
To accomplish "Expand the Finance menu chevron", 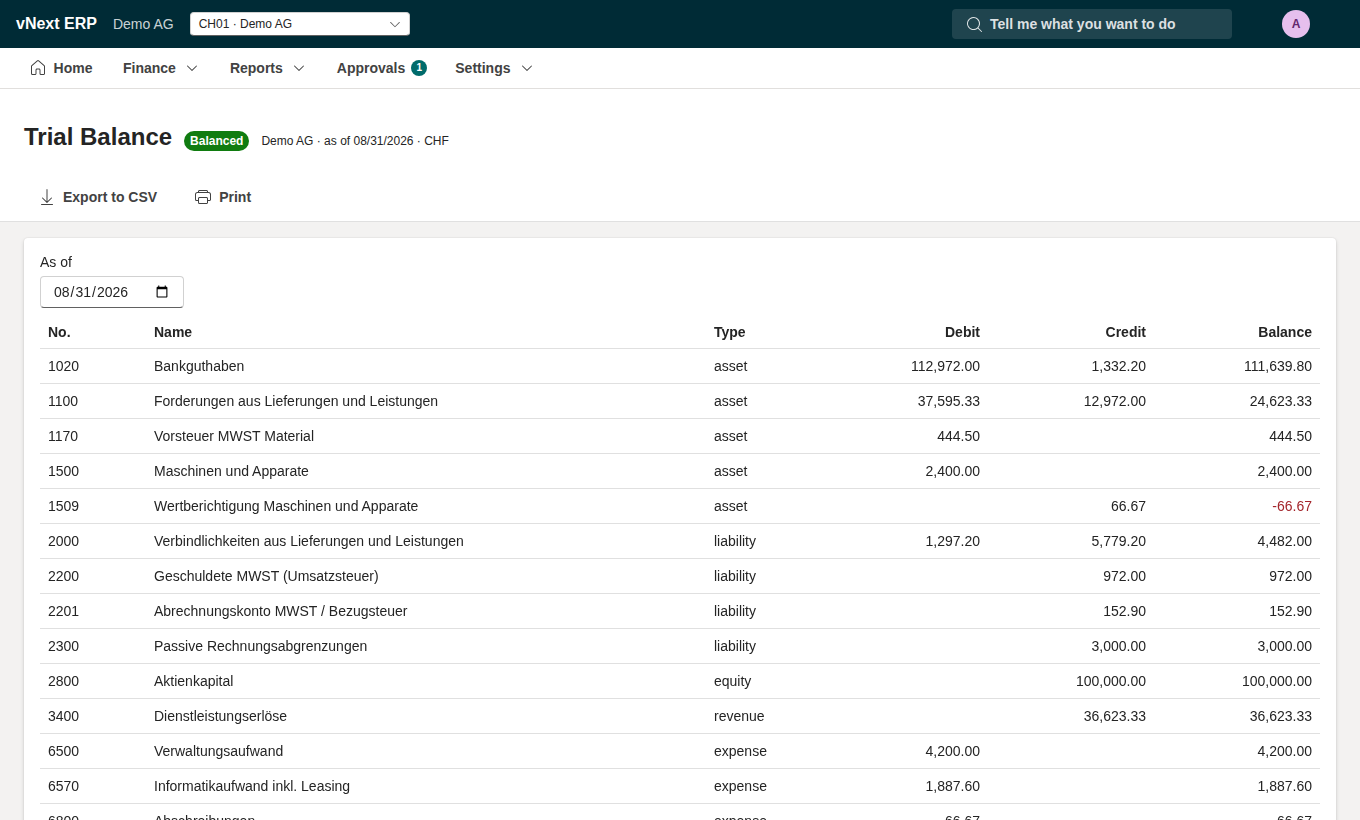I will pos(192,68).
